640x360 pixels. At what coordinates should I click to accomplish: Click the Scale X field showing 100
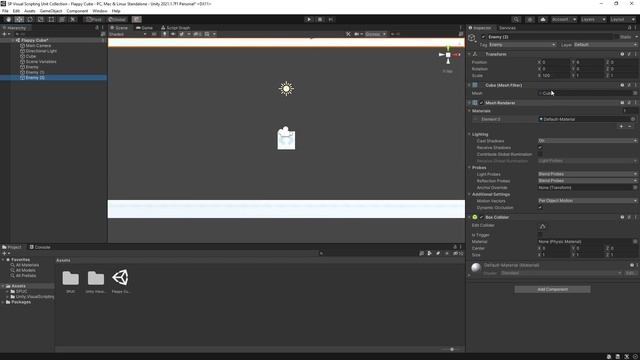click(556, 76)
